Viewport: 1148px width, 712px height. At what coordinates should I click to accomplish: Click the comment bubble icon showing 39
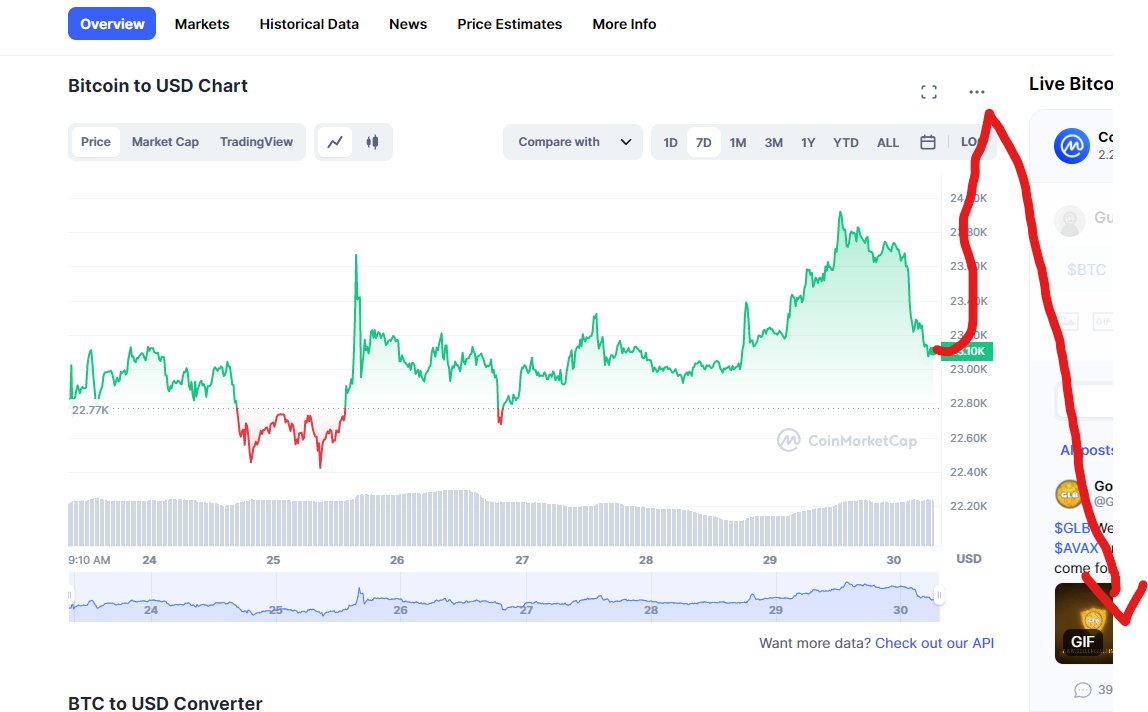1083,690
